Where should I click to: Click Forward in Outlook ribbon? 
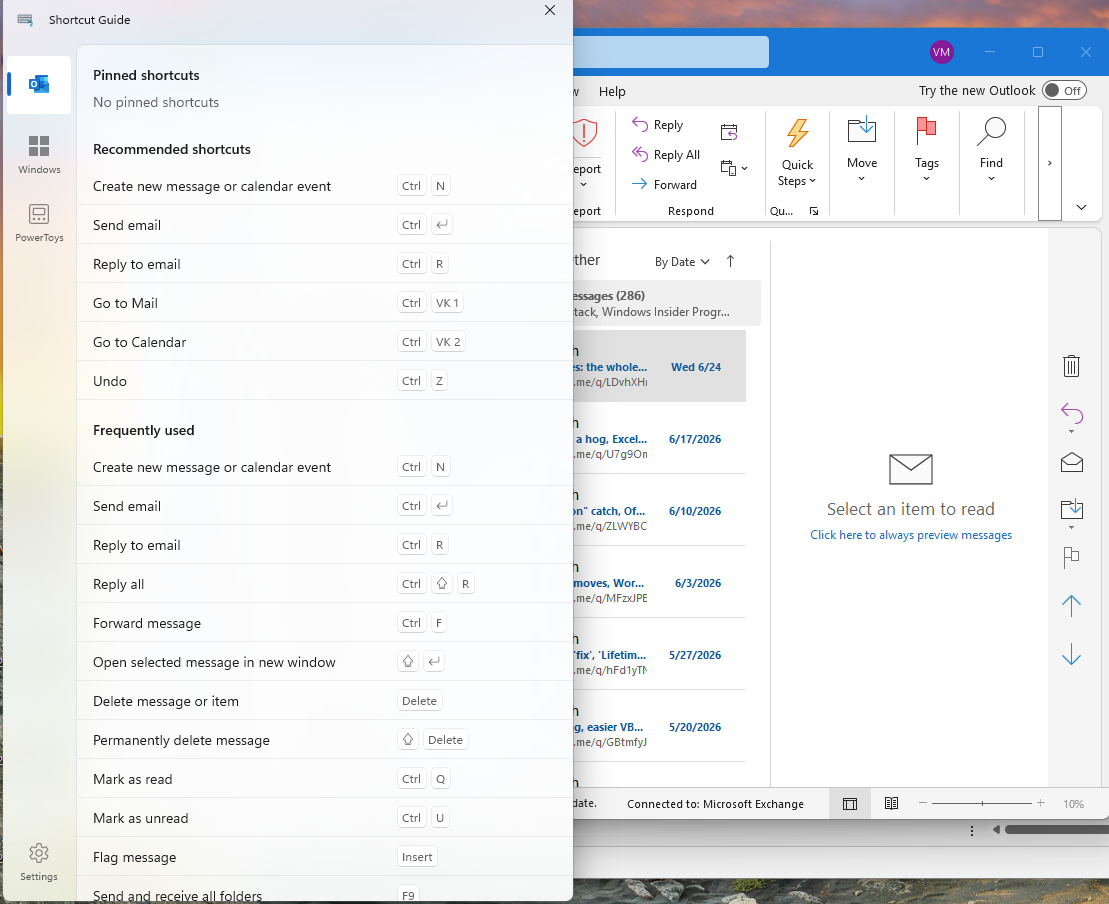click(665, 184)
